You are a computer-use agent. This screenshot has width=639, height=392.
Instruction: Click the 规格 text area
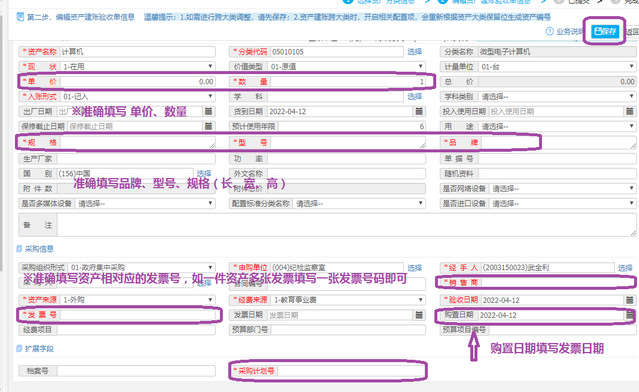pos(138,142)
